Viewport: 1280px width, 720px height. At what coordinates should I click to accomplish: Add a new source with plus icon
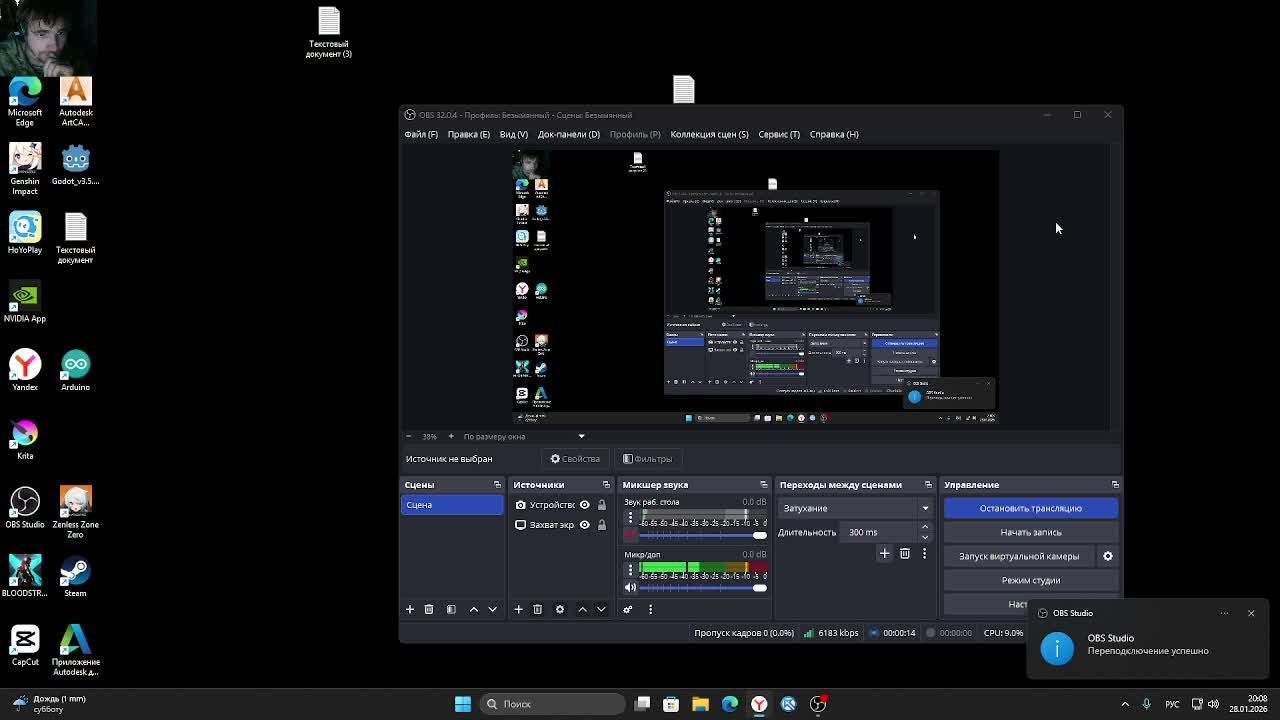click(518, 609)
